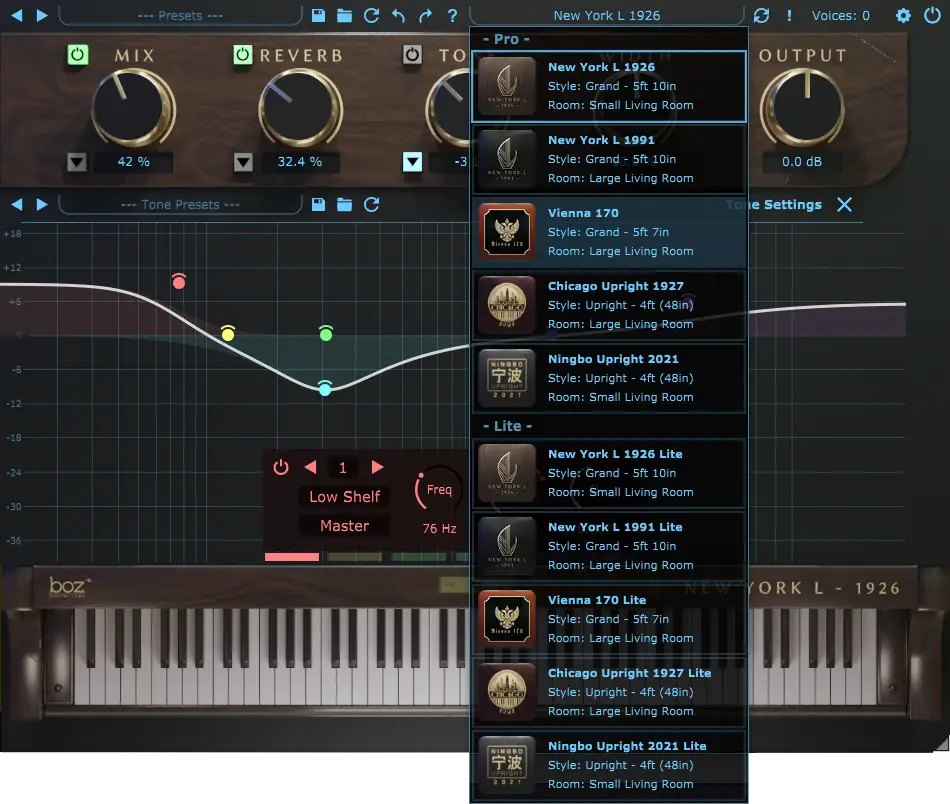Toggle the REVERB section power button

coord(242,55)
